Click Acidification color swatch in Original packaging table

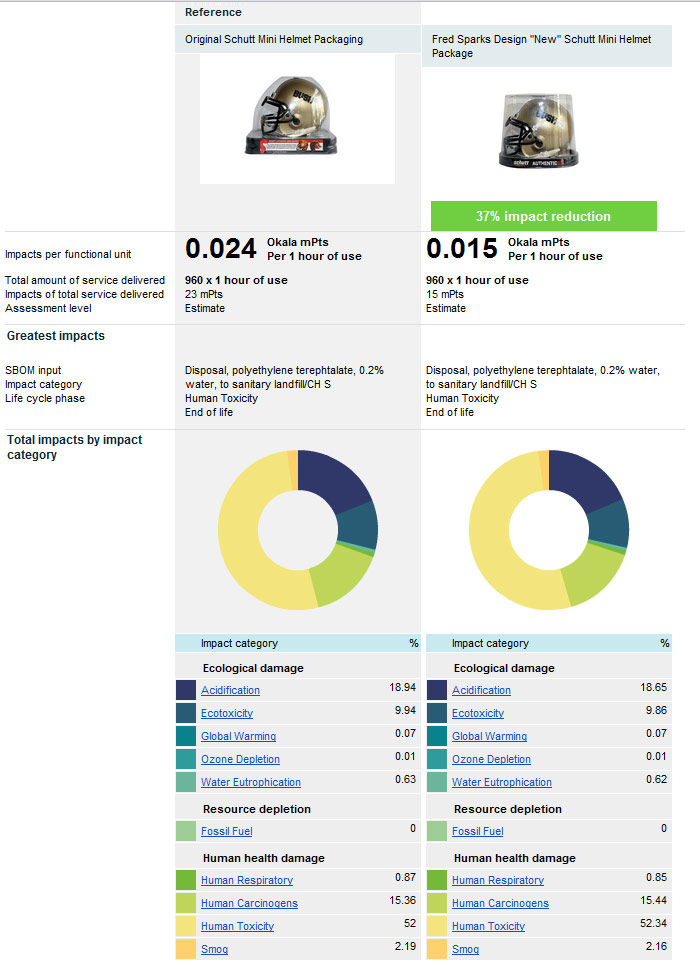186,690
